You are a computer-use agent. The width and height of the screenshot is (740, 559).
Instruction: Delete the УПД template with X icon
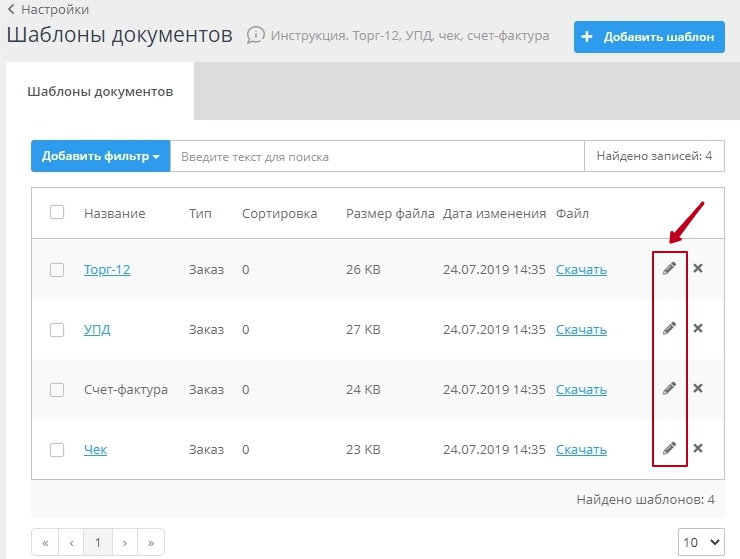tap(698, 328)
